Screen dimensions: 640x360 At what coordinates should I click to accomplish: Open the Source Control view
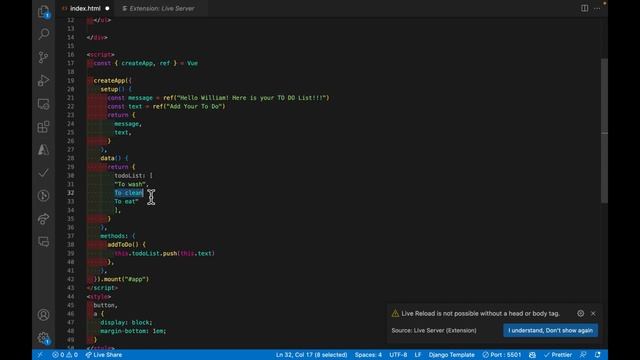(43, 57)
